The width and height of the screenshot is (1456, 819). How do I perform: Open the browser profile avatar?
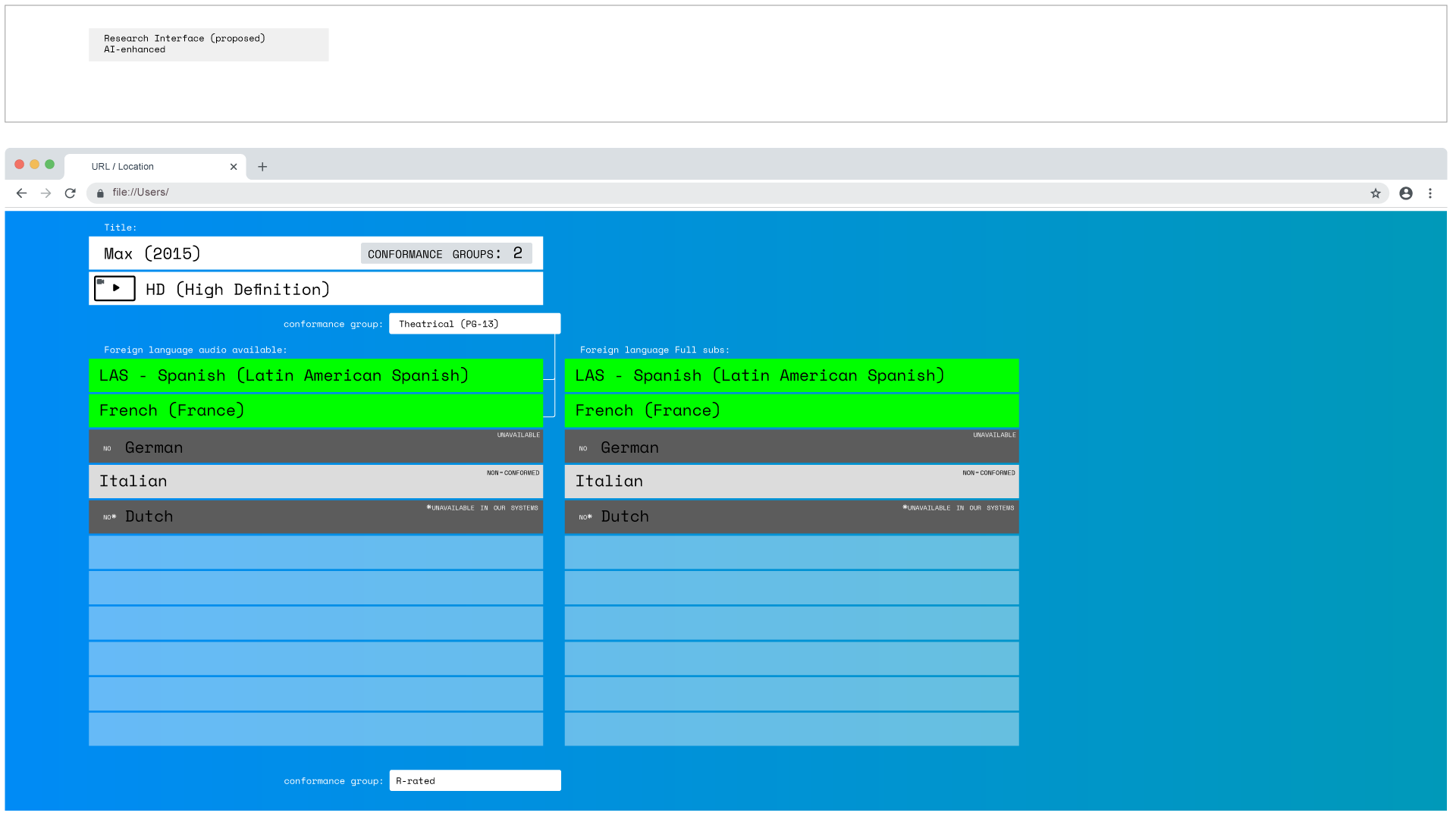(x=1405, y=193)
